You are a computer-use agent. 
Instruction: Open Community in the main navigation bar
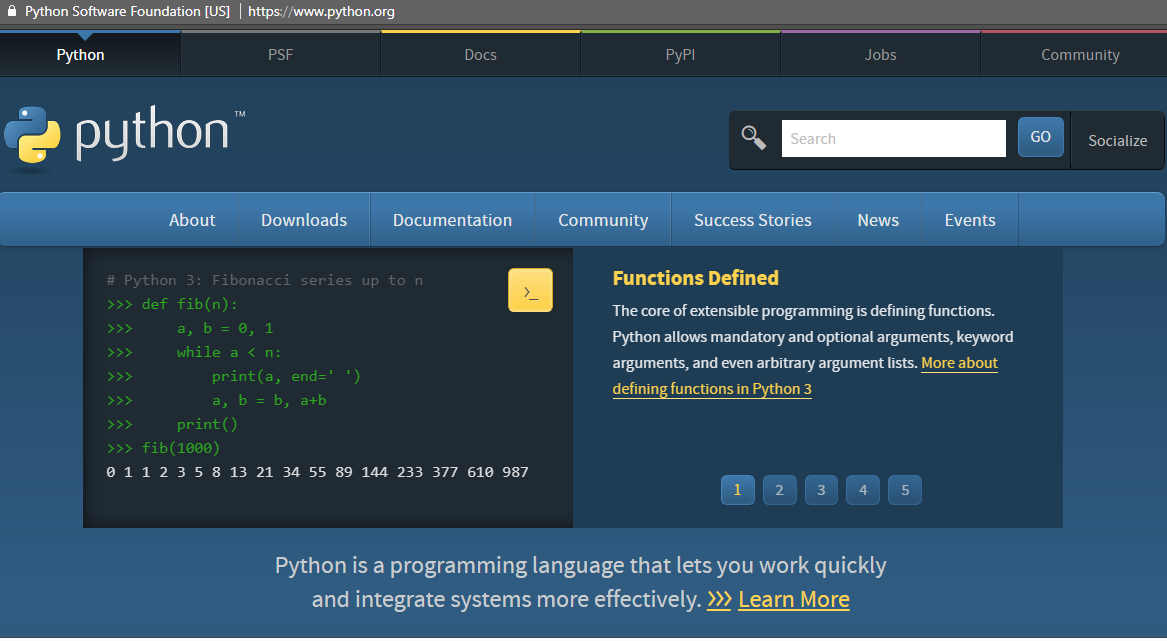coord(603,220)
